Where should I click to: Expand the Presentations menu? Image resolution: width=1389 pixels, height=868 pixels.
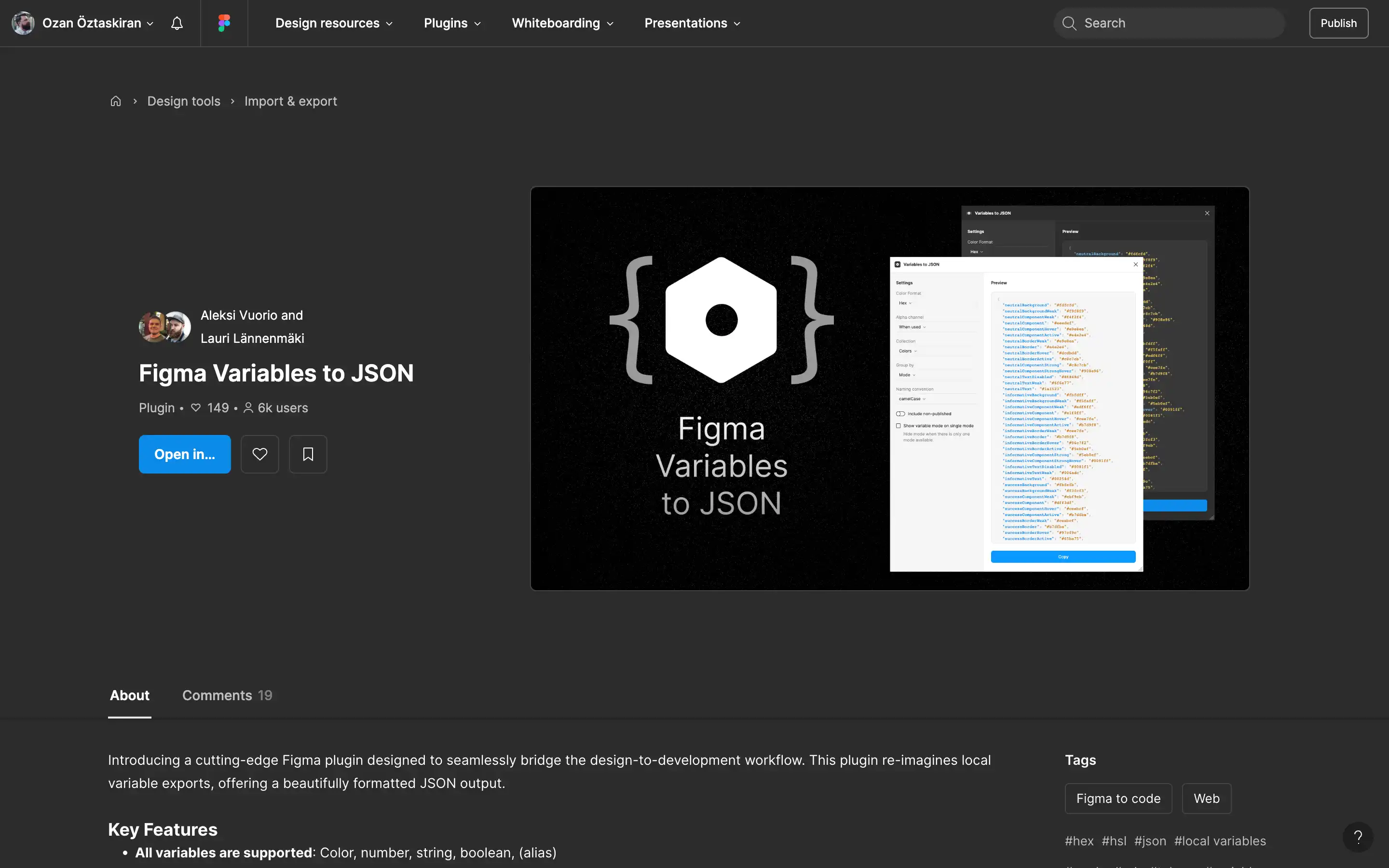click(x=693, y=23)
